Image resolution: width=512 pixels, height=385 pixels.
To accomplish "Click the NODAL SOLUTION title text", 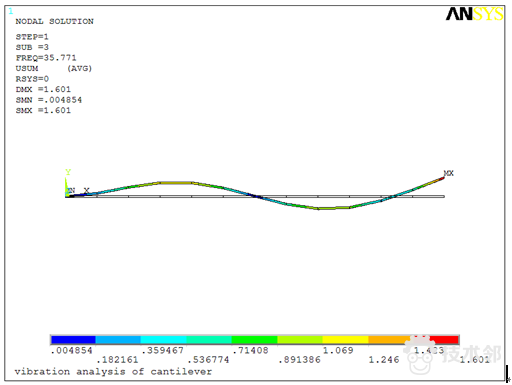I will pyautogui.click(x=55, y=21).
